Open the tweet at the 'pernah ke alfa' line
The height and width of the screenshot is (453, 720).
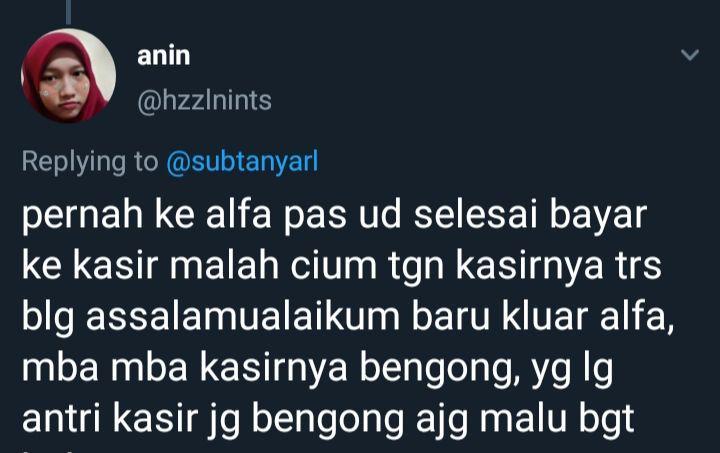(x=334, y=215)
